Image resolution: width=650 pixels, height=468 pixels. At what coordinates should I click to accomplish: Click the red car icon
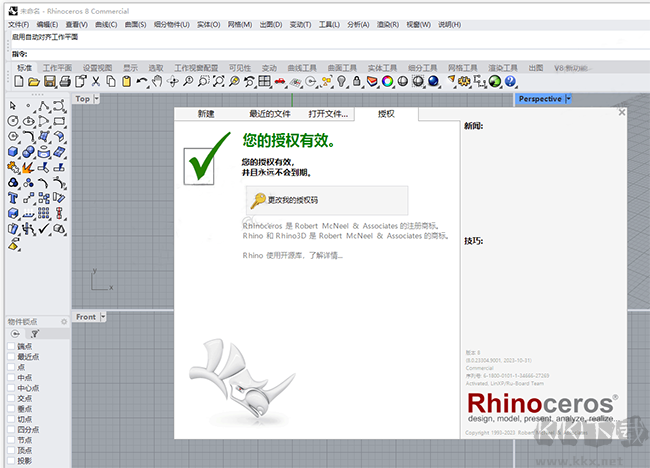280,81
